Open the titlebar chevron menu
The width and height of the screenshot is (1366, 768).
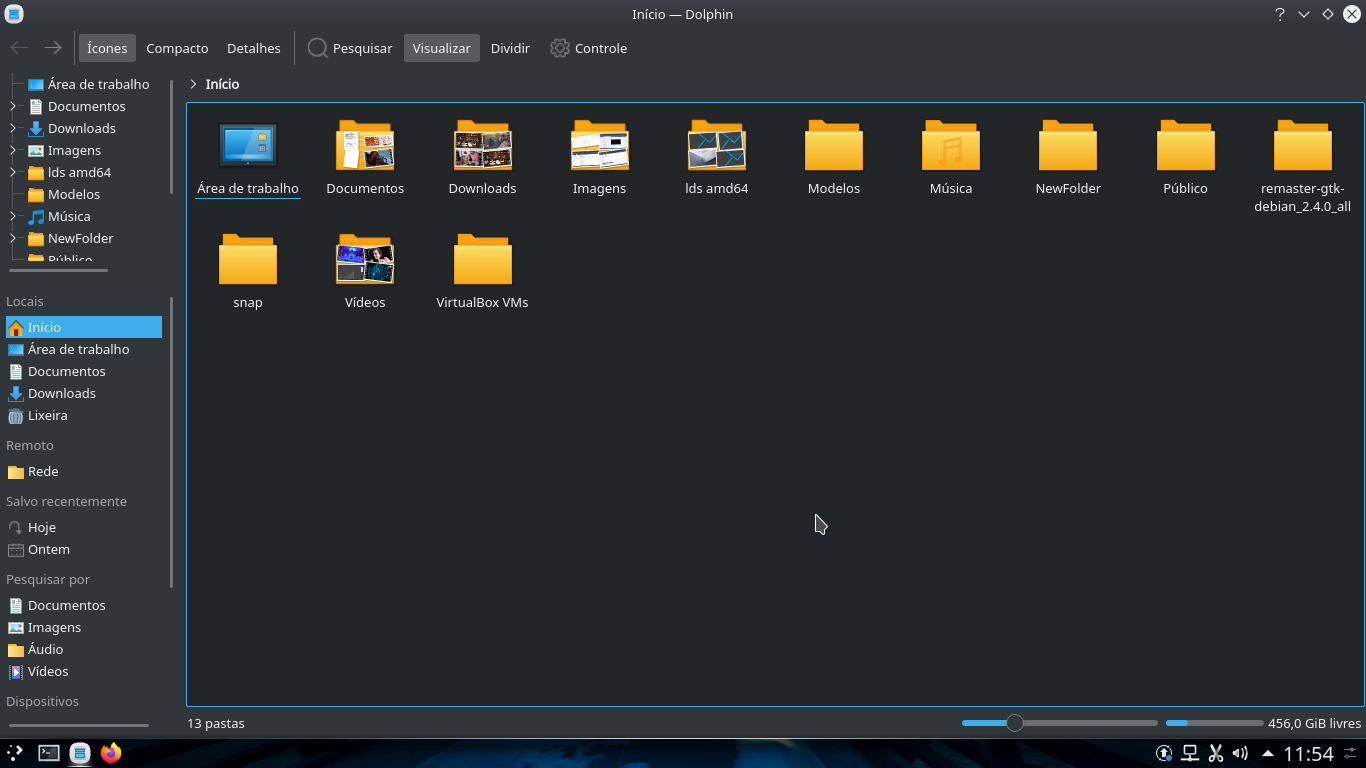(1302, 14)
